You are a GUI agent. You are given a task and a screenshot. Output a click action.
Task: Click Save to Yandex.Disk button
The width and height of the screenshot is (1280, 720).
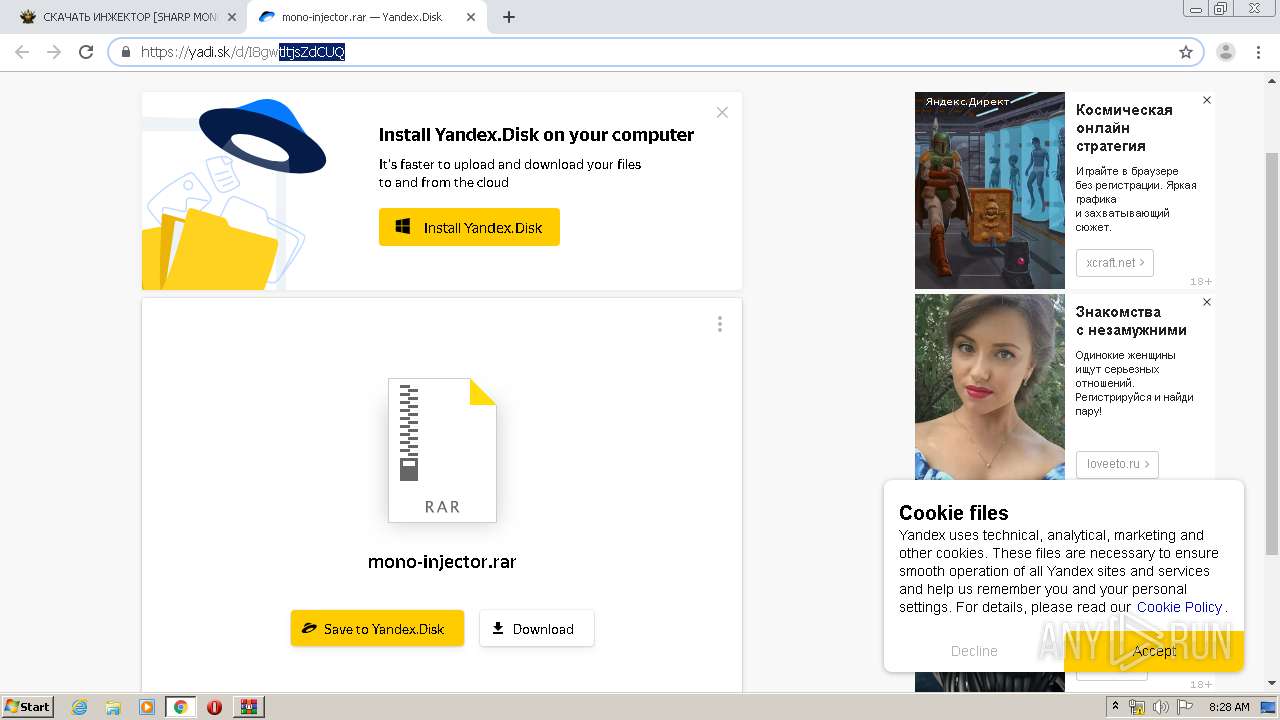click(x=377, y=628)
